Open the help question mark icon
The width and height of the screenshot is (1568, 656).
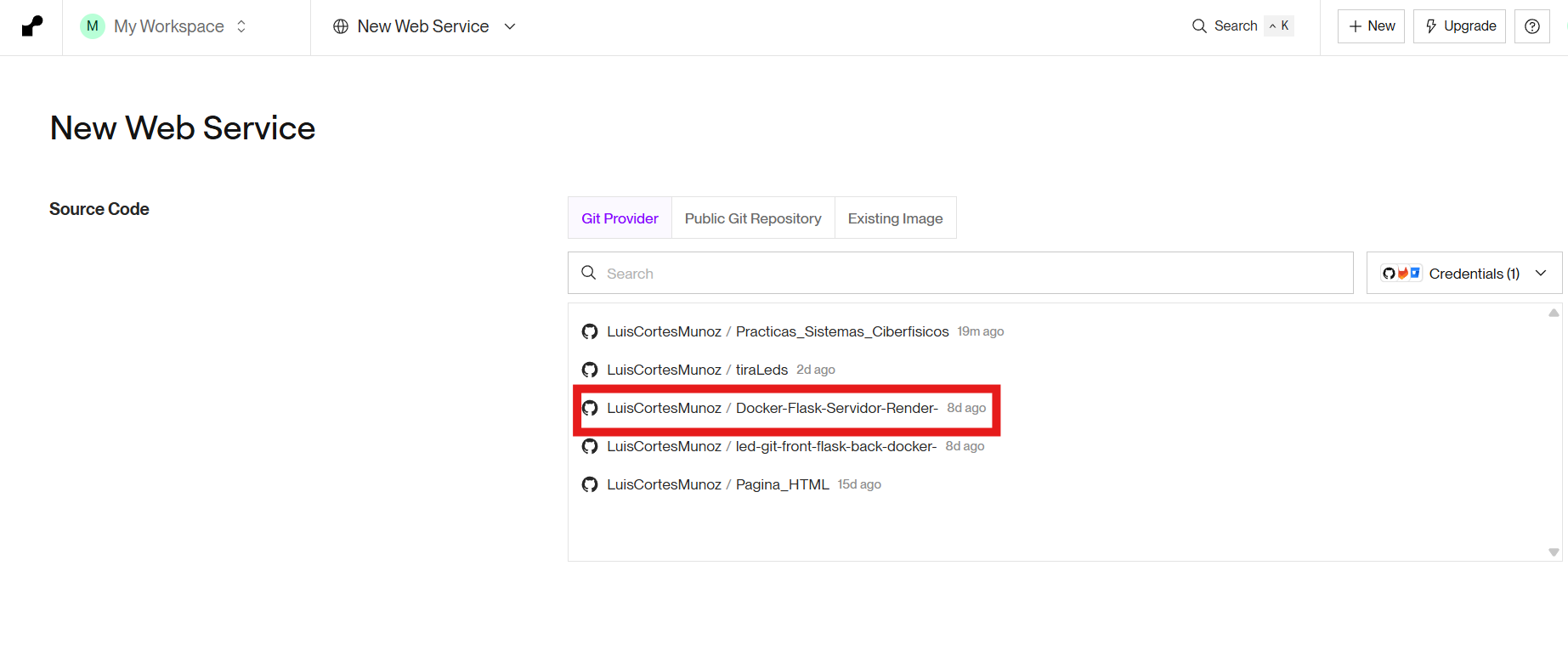(x=1532, y=26)
